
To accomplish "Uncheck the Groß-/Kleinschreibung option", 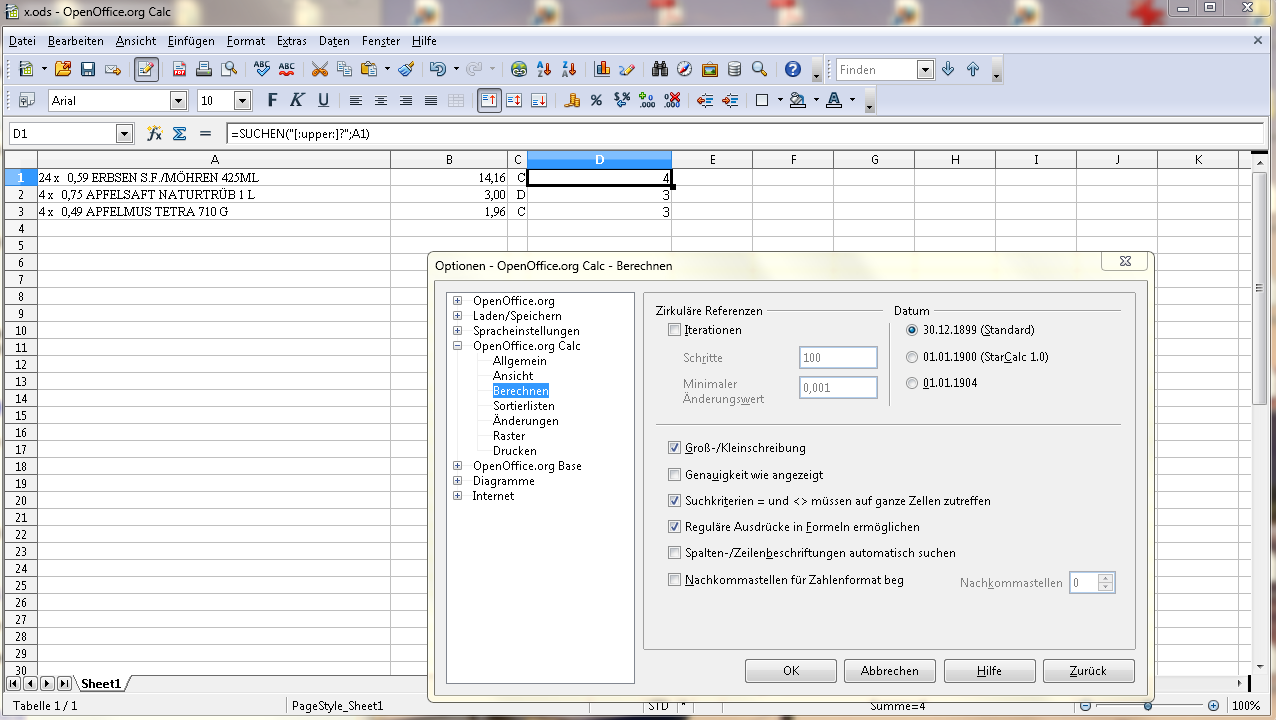I will tap(674, 448).
